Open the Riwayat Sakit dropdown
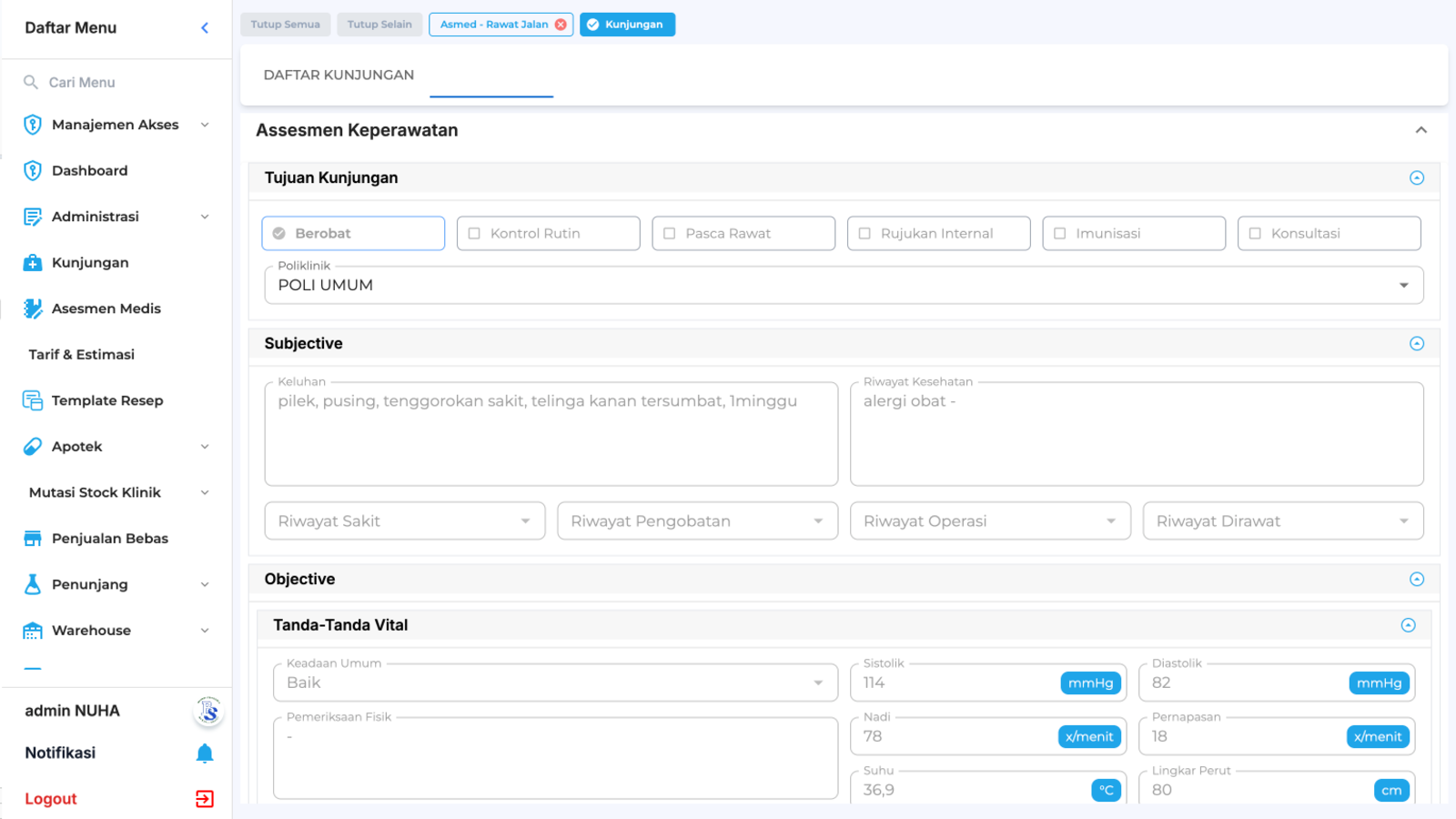1456x819 pixels. [x=405, y=521]
